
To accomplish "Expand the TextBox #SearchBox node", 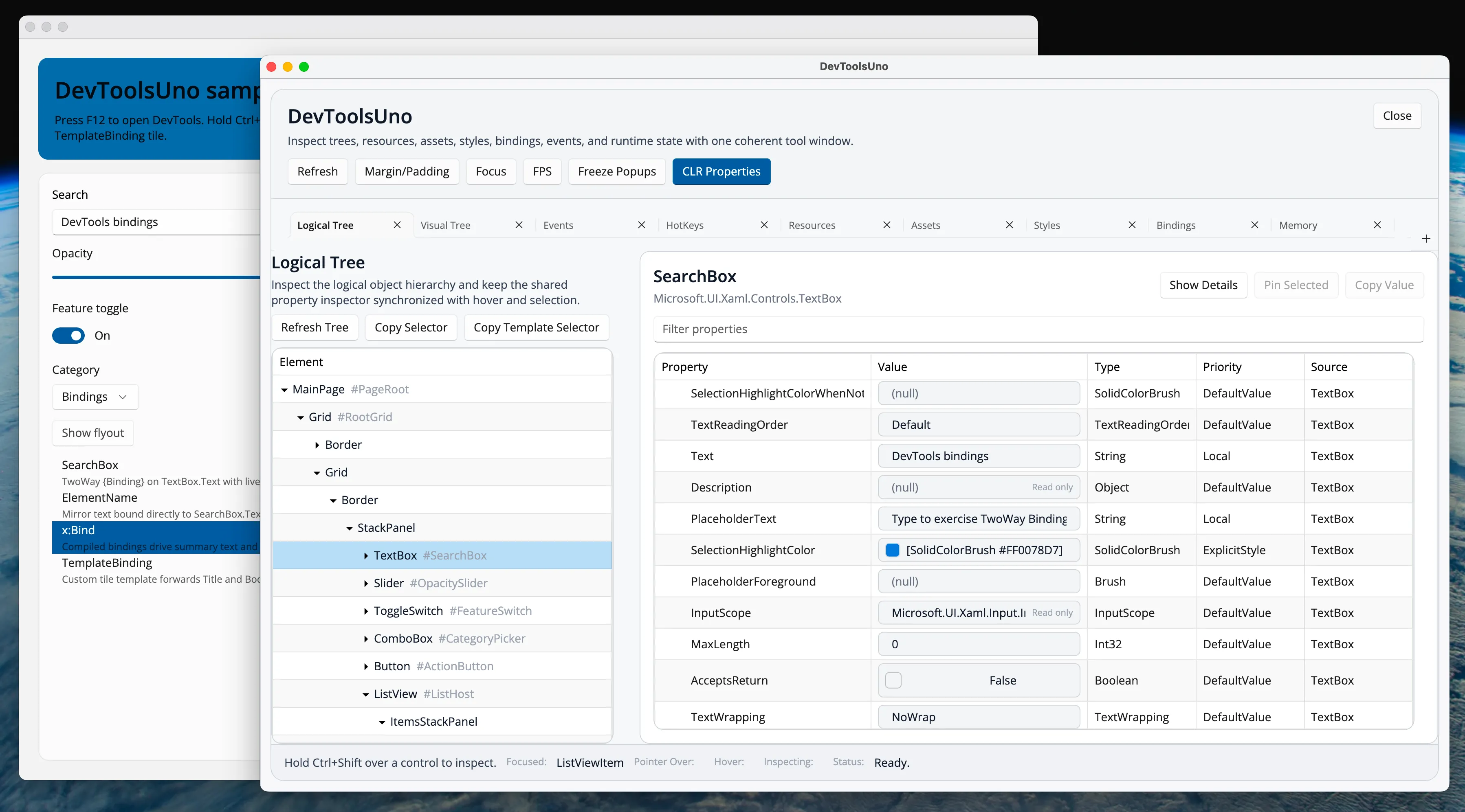I will tap(366, 556).
